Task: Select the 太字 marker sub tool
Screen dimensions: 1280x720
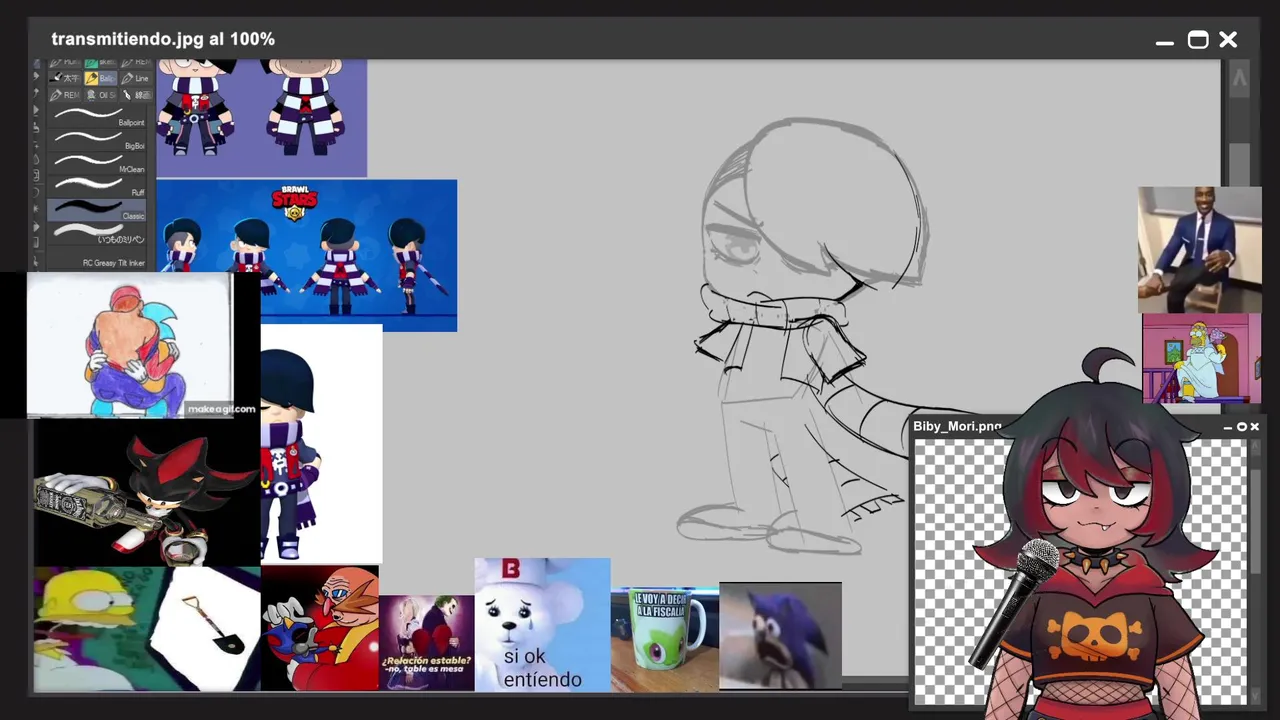Action: click(x=66, y=78)
